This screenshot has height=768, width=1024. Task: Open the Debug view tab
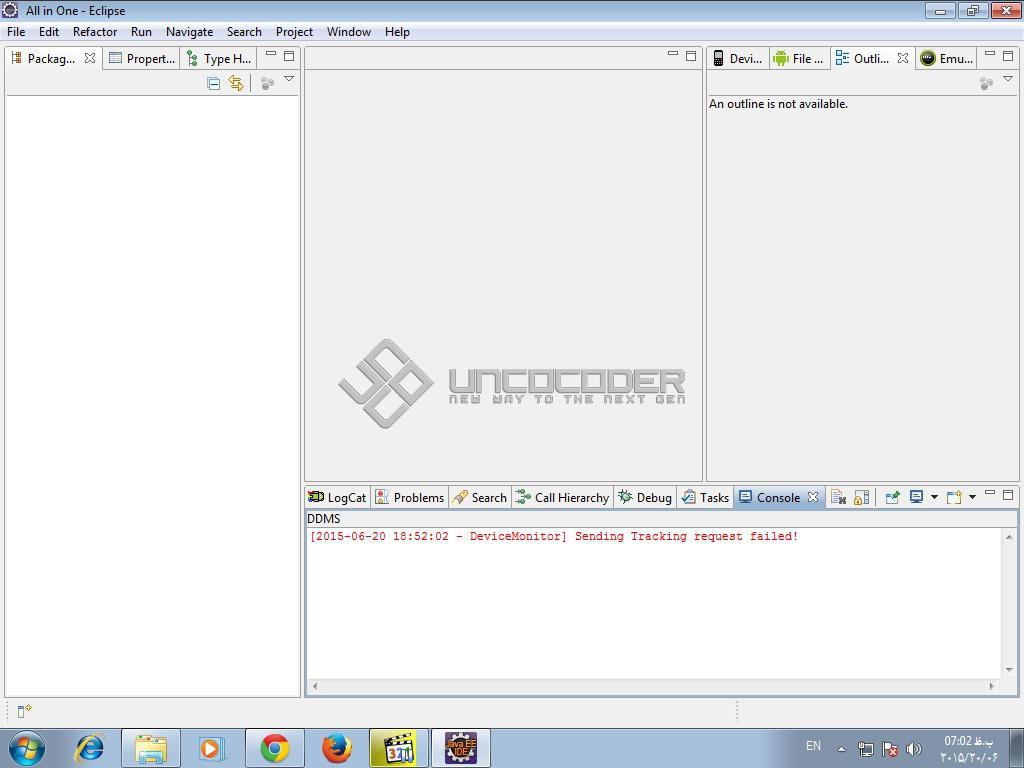[x=645, y=498]
